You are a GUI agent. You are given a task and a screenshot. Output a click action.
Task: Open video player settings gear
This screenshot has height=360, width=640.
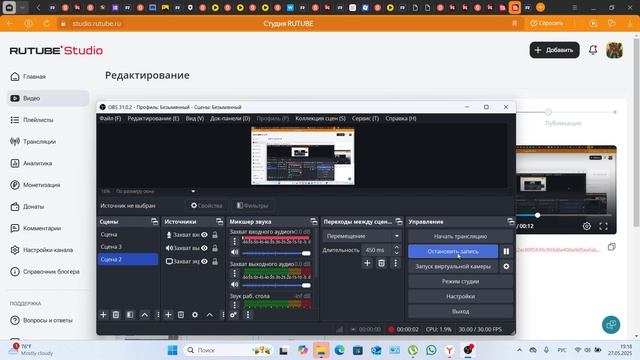coord(587,226)
